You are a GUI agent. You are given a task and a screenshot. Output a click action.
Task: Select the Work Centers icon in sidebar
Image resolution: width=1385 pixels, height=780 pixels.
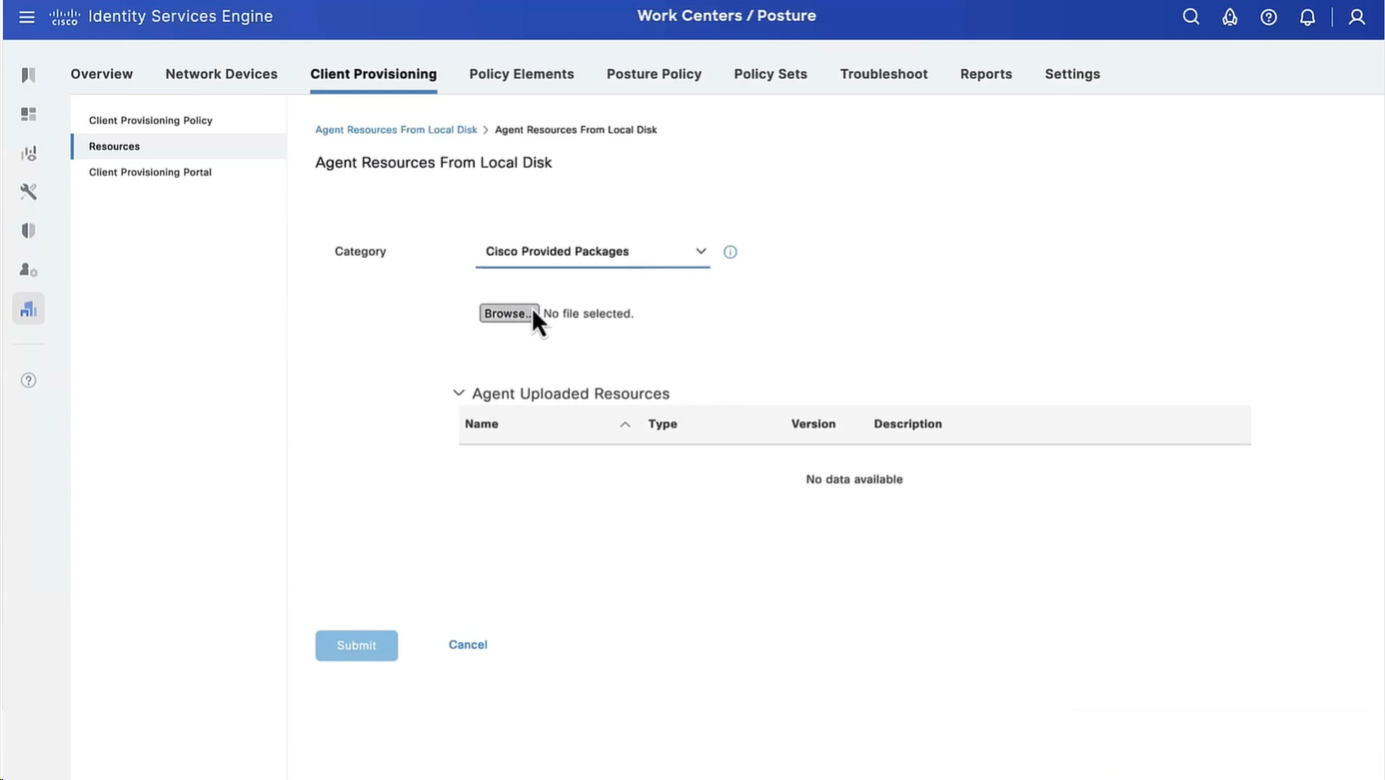click(28, 309)
